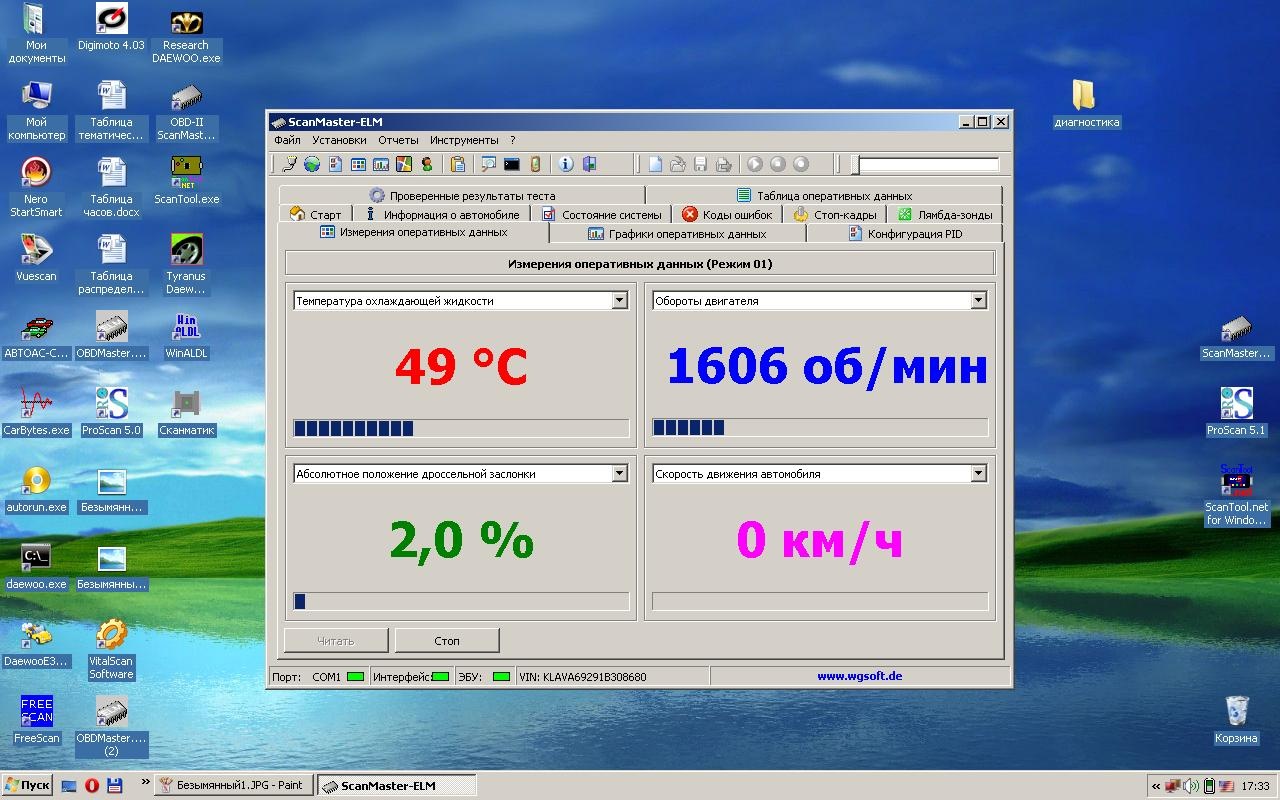Click the blue info circle toolbar icon

(566, 164)
